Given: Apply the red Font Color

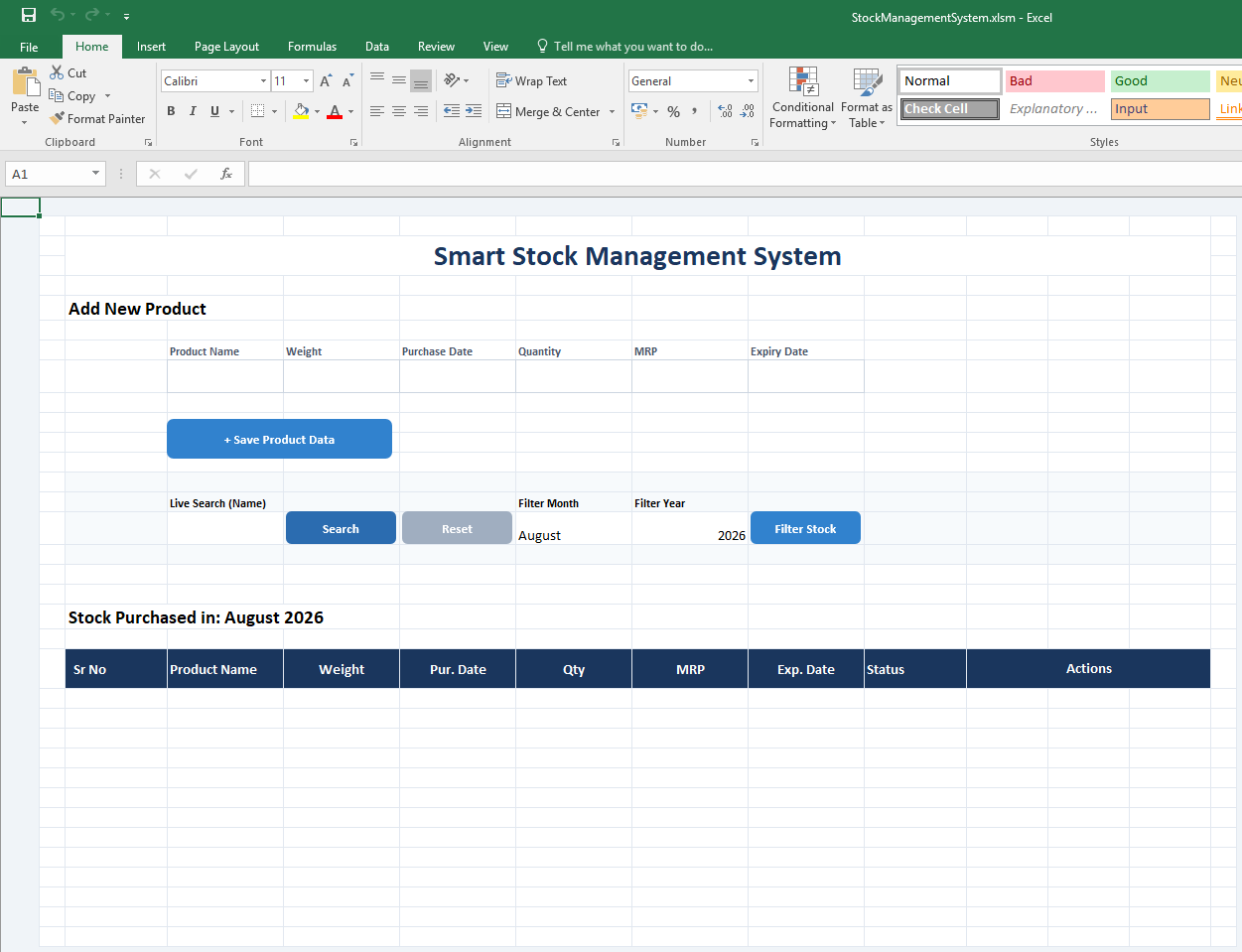Looking at the screenshot, I should [x=335, y=111].
